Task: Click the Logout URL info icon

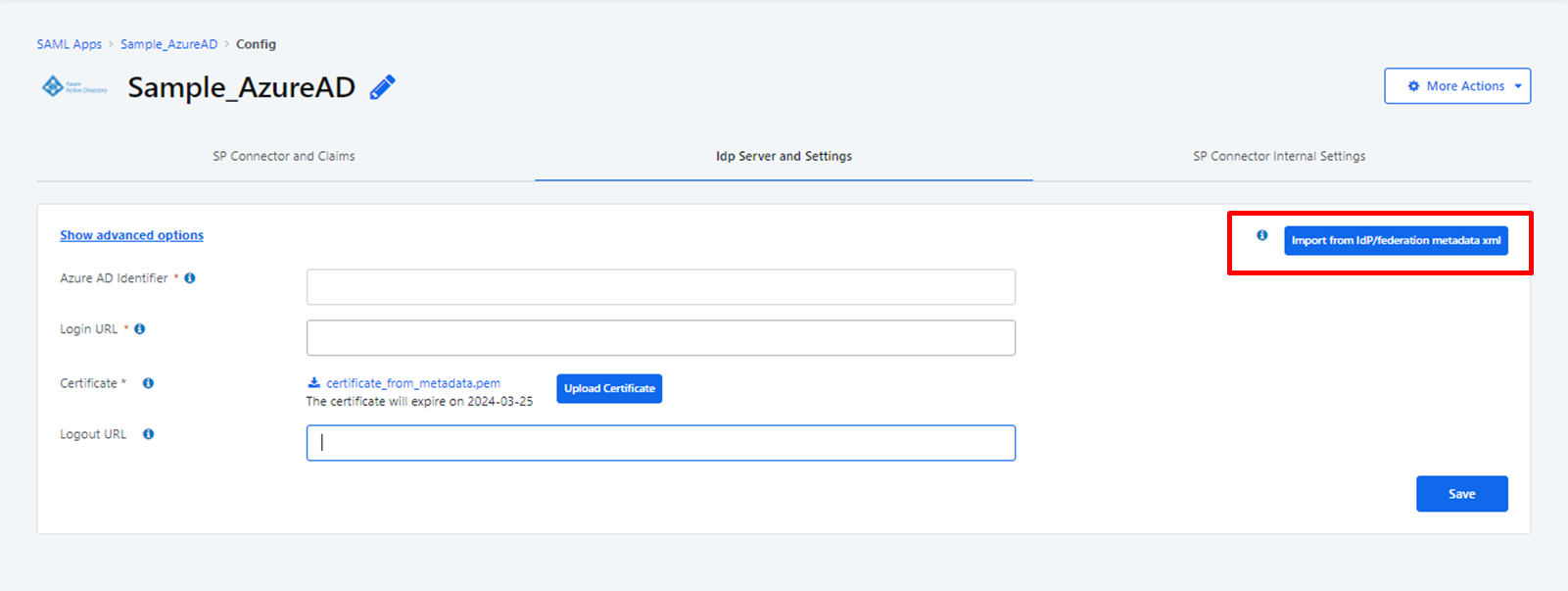Action: (x=148, y=434)
